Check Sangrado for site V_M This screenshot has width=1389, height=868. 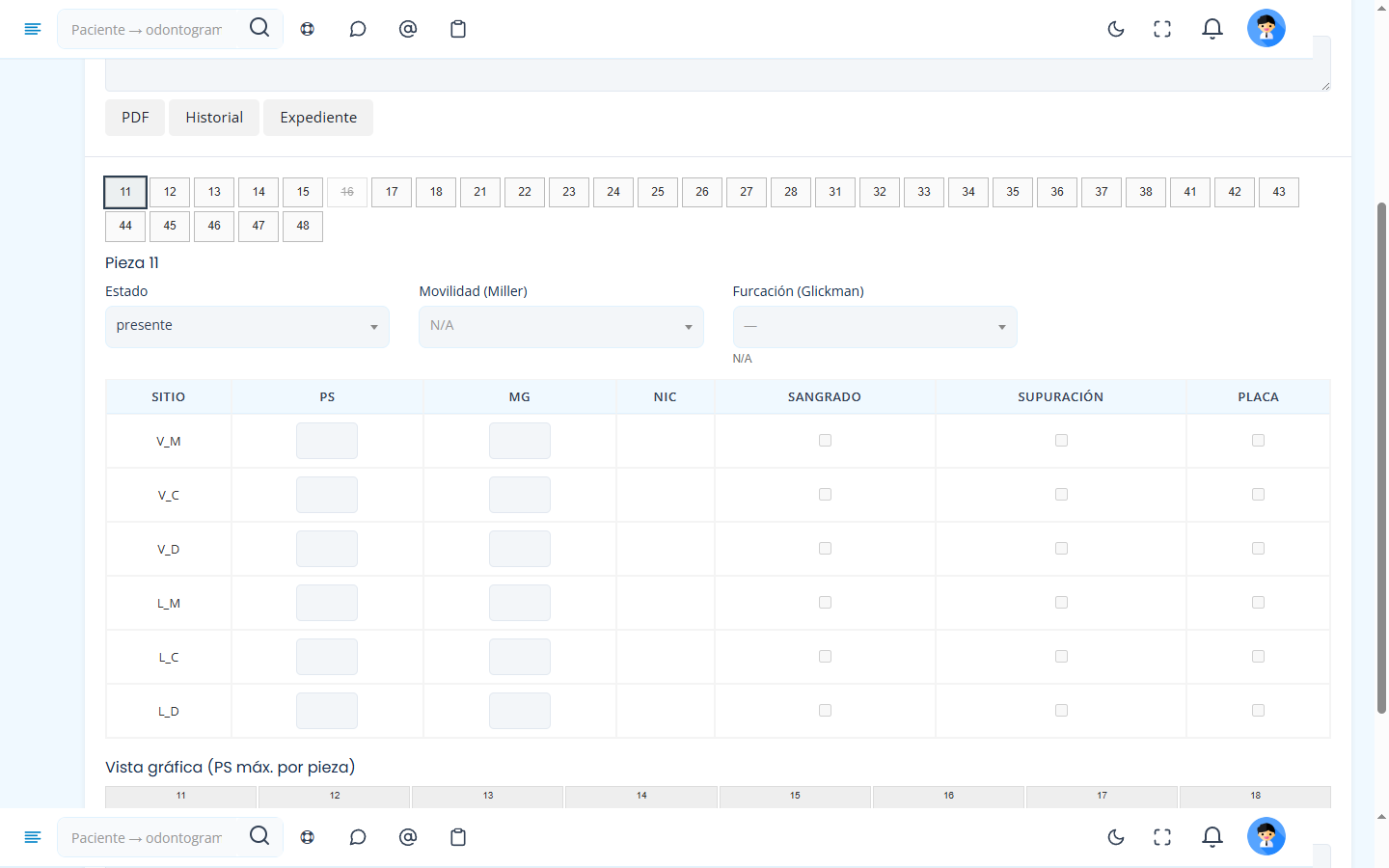coord(825,441)
